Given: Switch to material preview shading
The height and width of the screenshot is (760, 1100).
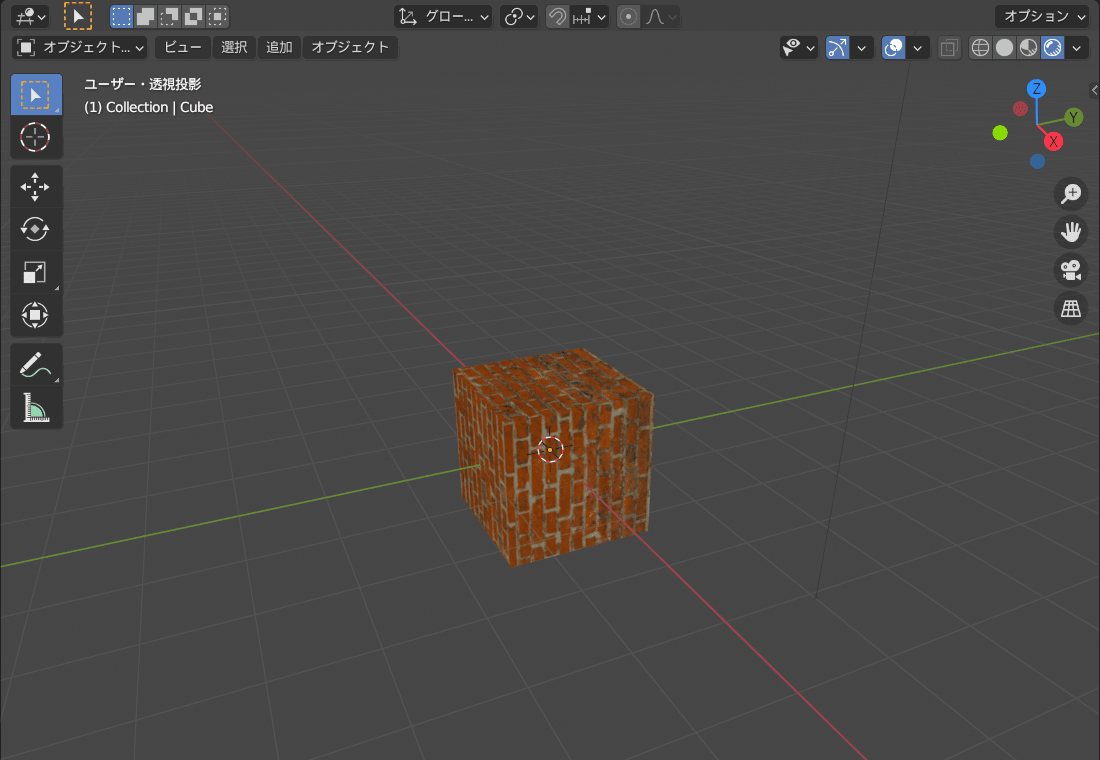Looking at the screenshot, I should pyautogui.click(x=1028, y=48).
